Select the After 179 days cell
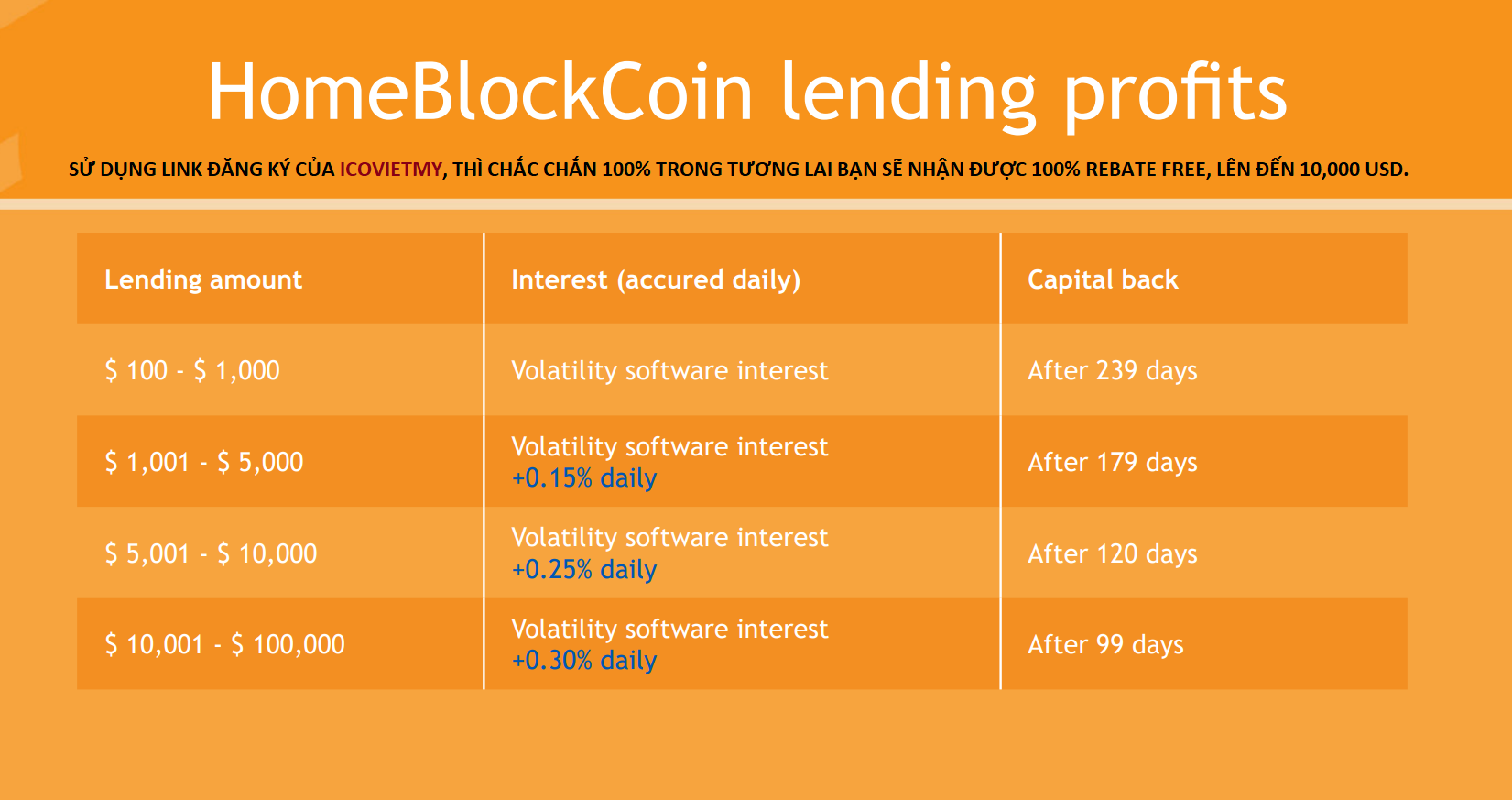Image resolution: width=1512 pixels, height=800 pixels. coord(1113,462)
